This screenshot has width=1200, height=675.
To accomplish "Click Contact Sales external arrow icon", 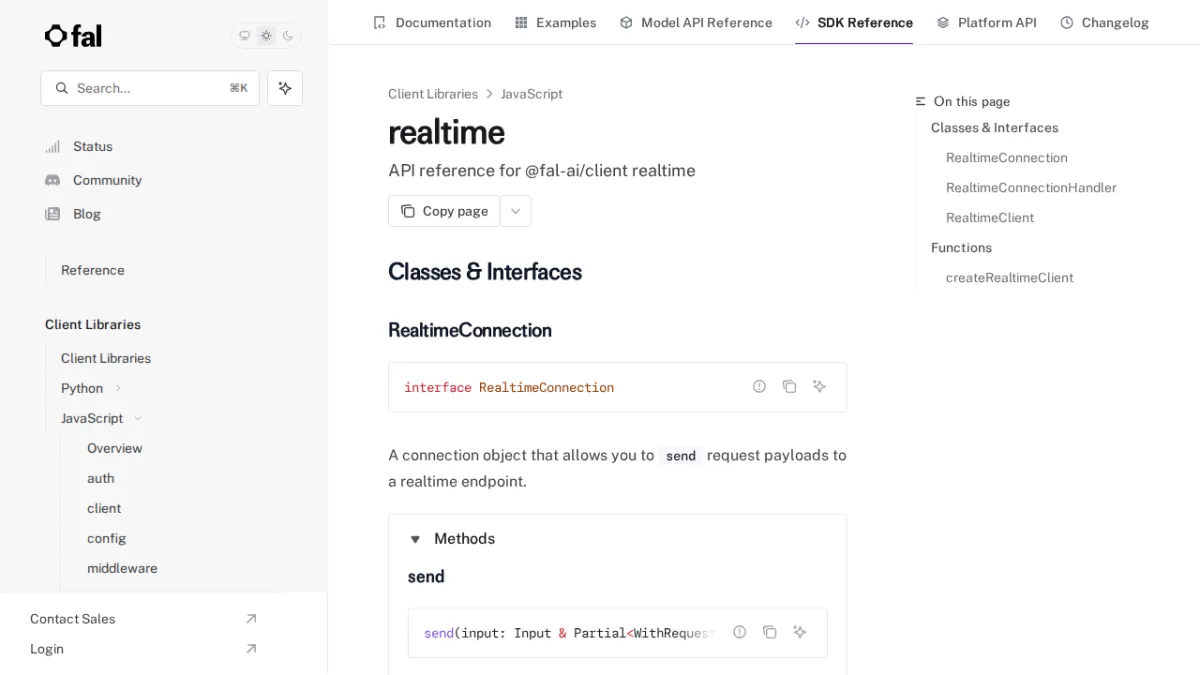I will 251,619.
